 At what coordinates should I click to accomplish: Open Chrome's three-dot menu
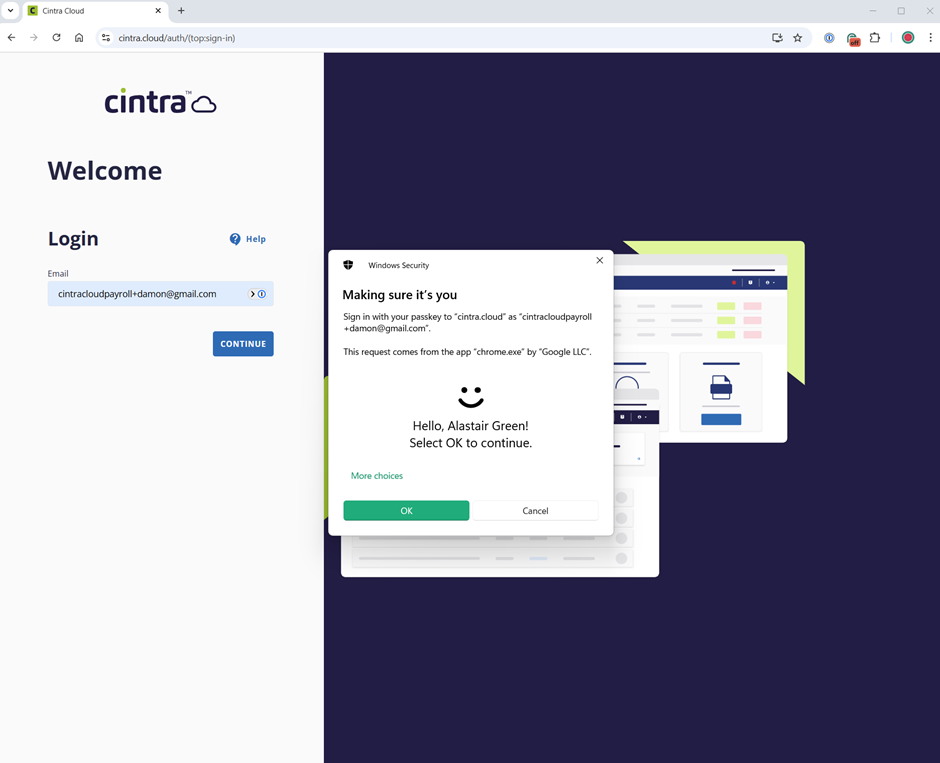[x=930, y=38]
